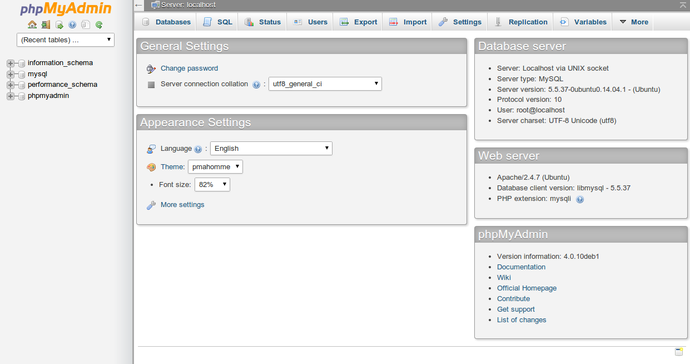The image size is (690, 364).
Task: Click the User: root@localhost text
Action: (531, 110)
